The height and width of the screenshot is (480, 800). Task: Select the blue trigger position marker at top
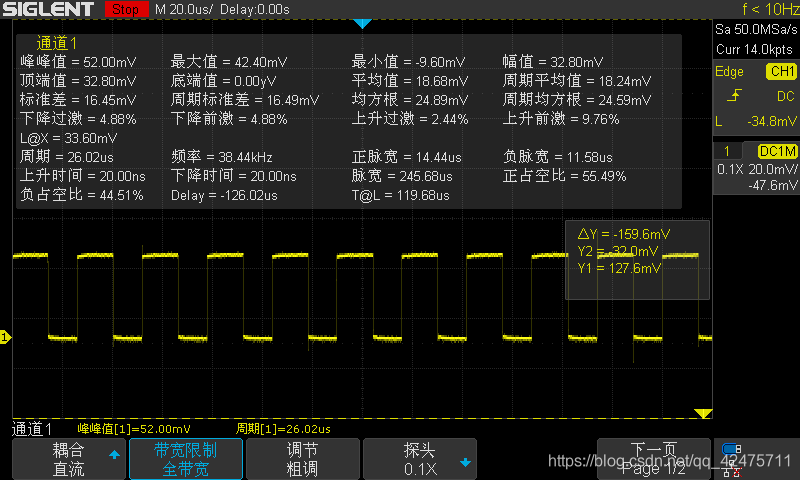pyautogui.click(x=362, y=23)
